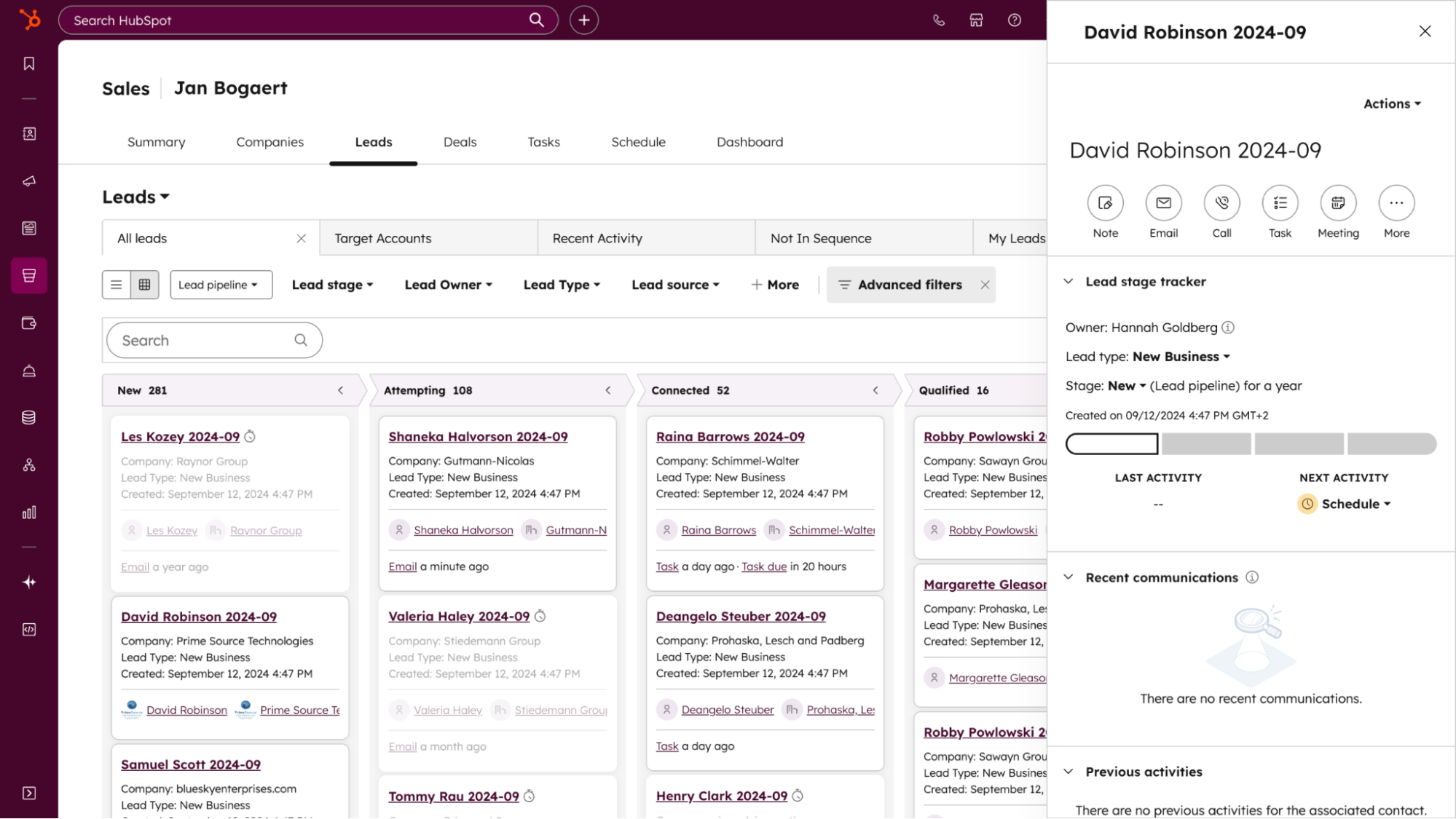
Task: Switch to list view layout
Action: pyautogui.click(x=117, y=285)
